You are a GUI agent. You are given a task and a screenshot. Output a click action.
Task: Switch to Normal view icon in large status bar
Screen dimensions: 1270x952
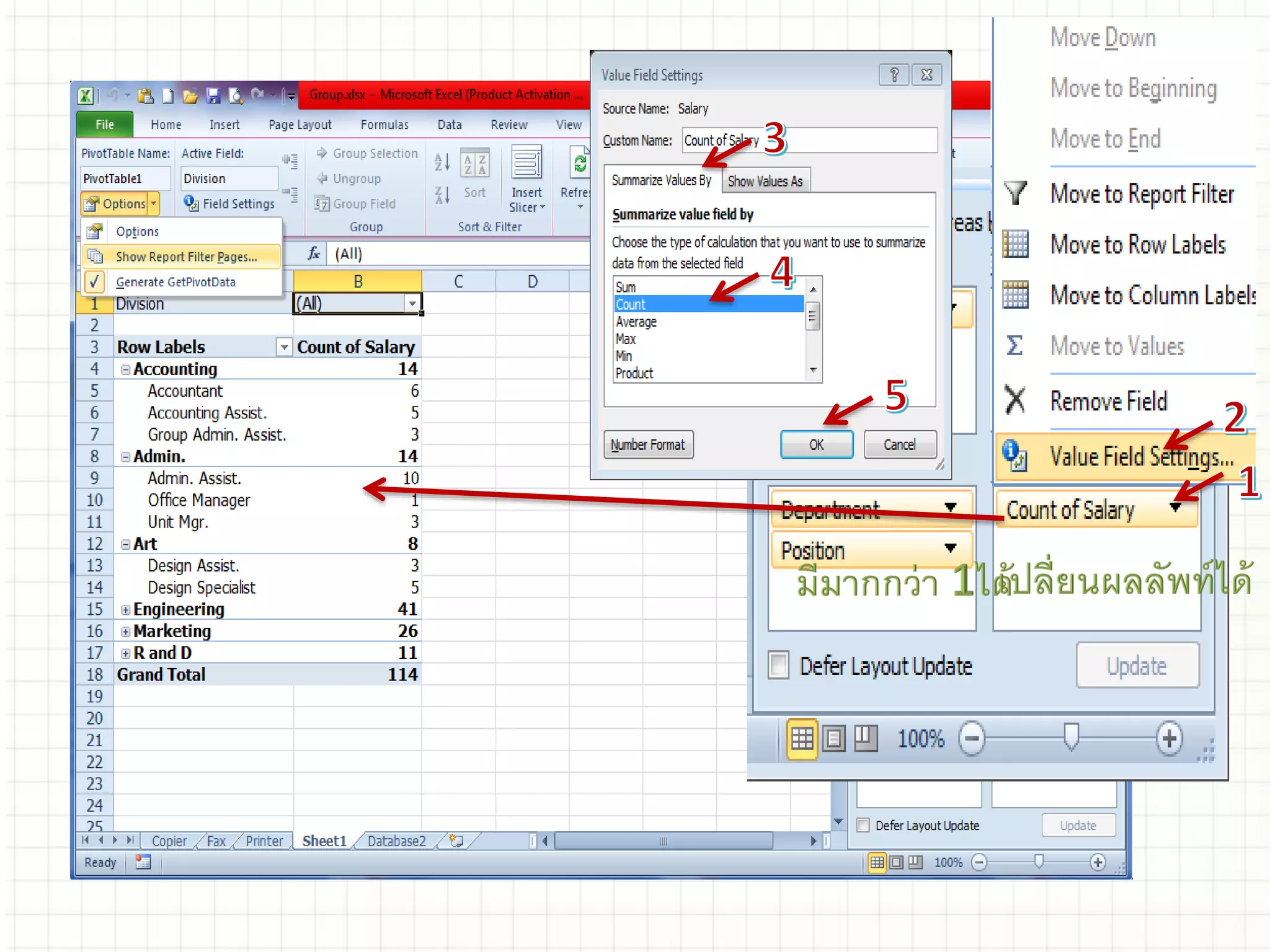coord(801,738)
